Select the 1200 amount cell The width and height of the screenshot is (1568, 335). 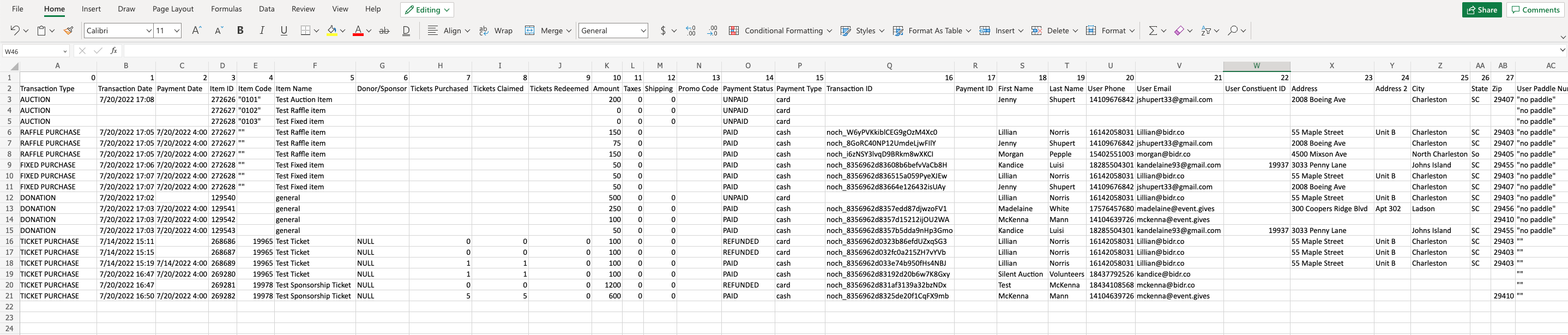[x=607, y=285]
